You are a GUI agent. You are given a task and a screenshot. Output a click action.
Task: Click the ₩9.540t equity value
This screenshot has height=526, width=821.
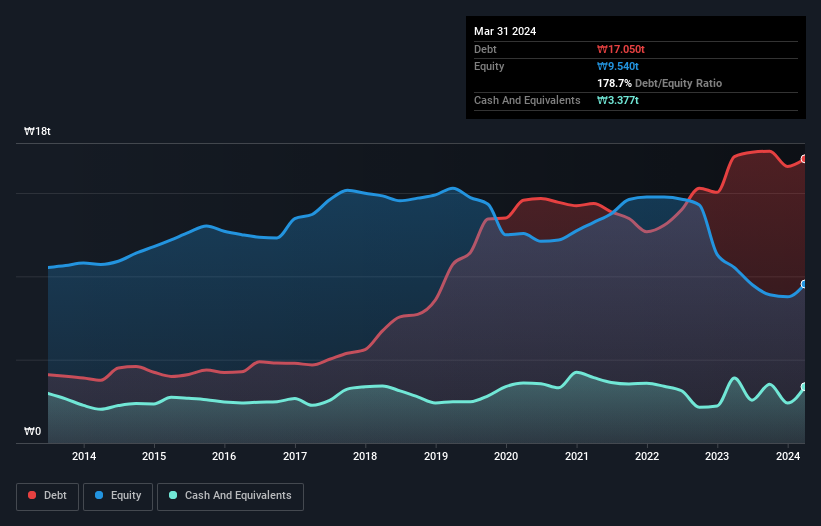618,66
